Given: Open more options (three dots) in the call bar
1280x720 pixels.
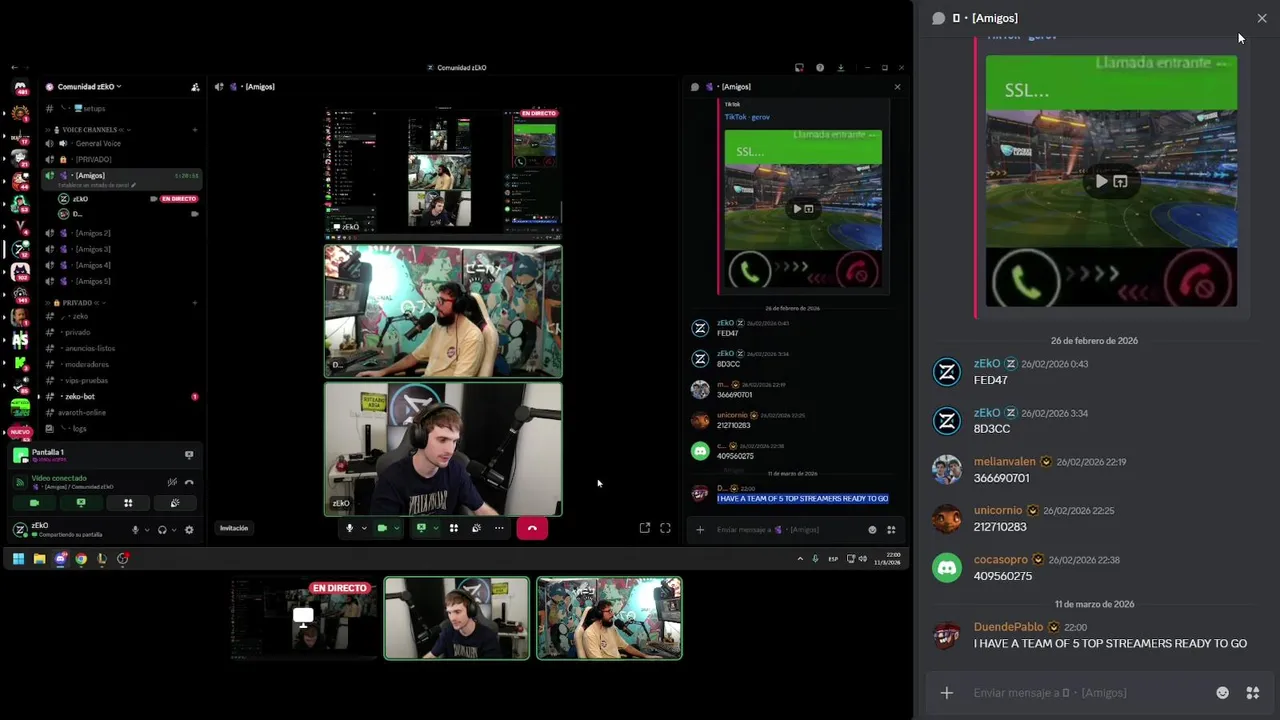Looking at the screenshot, I should click(x=498, y=528).
